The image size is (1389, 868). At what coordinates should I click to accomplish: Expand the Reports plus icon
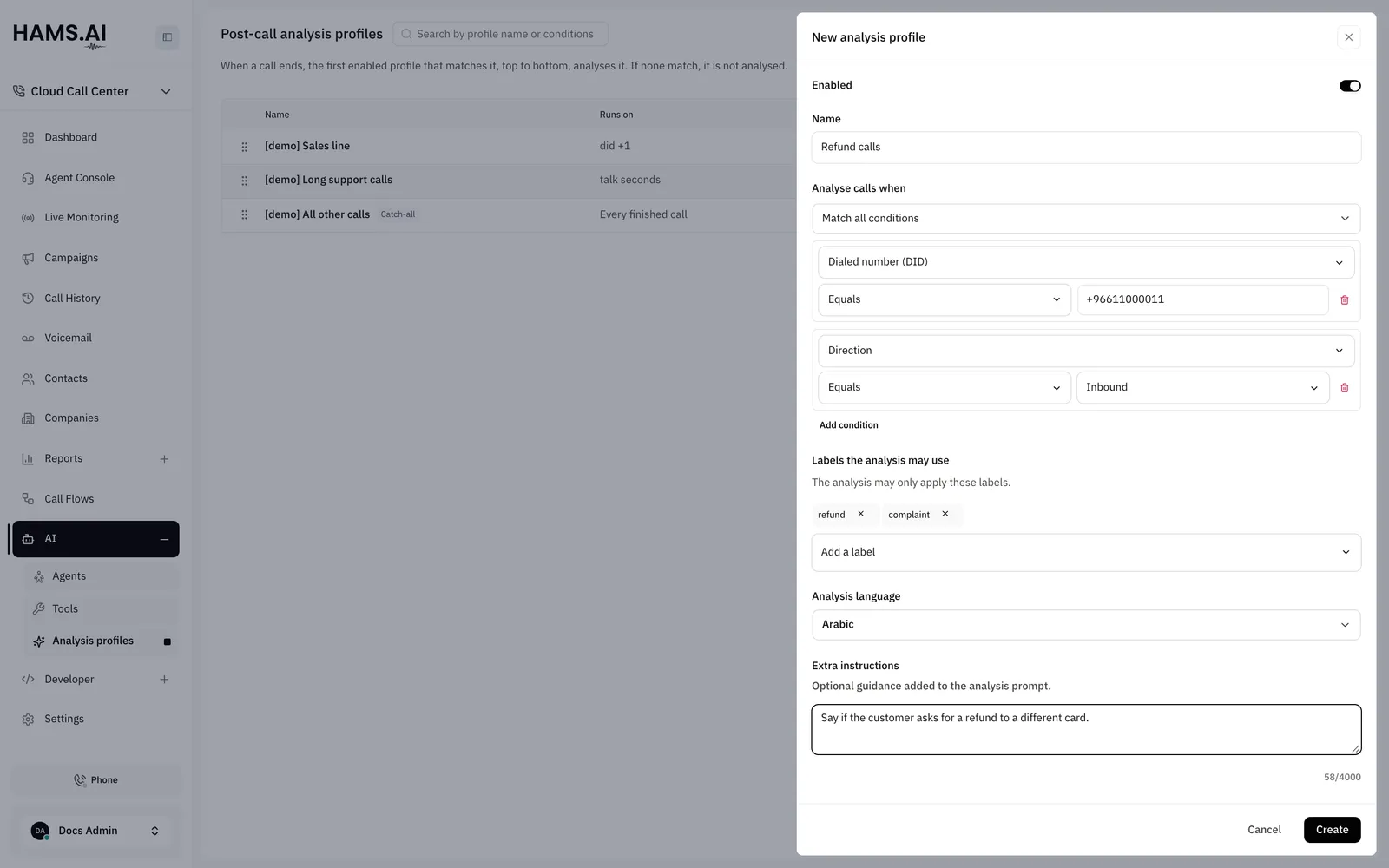[x=164, y=459]
